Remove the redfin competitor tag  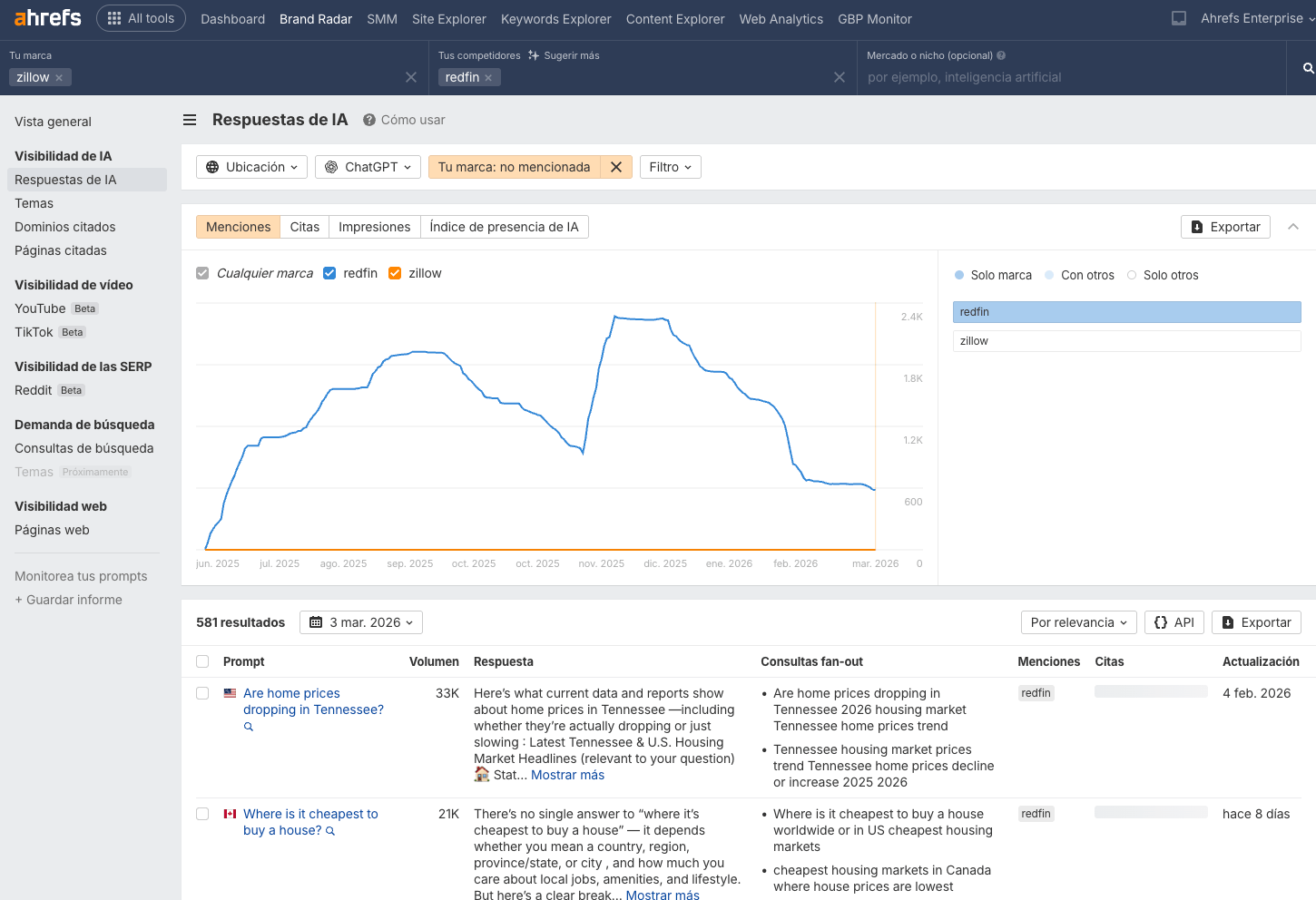(x=488, y=78)
